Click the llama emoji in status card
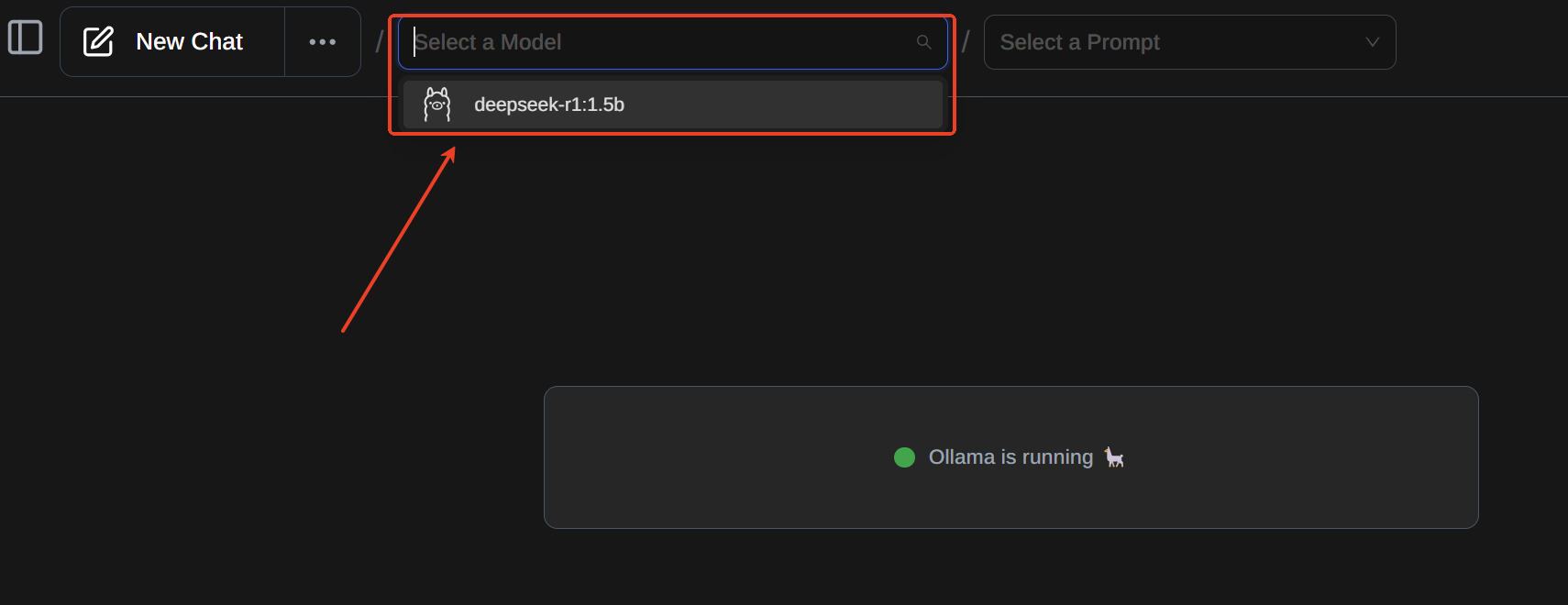Image resolution: width=1568 pixels, height=605 pixels. pyautogui.click(x=1114, y=457)
